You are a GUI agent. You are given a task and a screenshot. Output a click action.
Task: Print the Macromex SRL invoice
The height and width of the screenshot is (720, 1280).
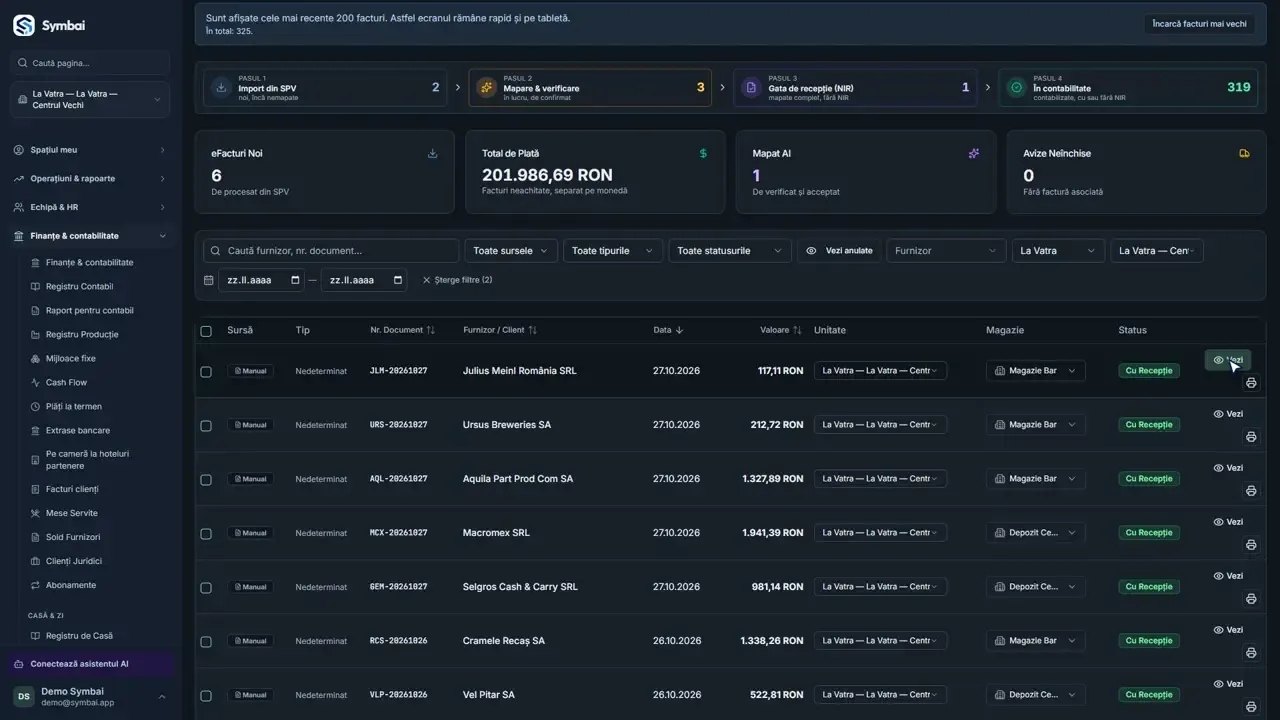tap(1251, 545)
